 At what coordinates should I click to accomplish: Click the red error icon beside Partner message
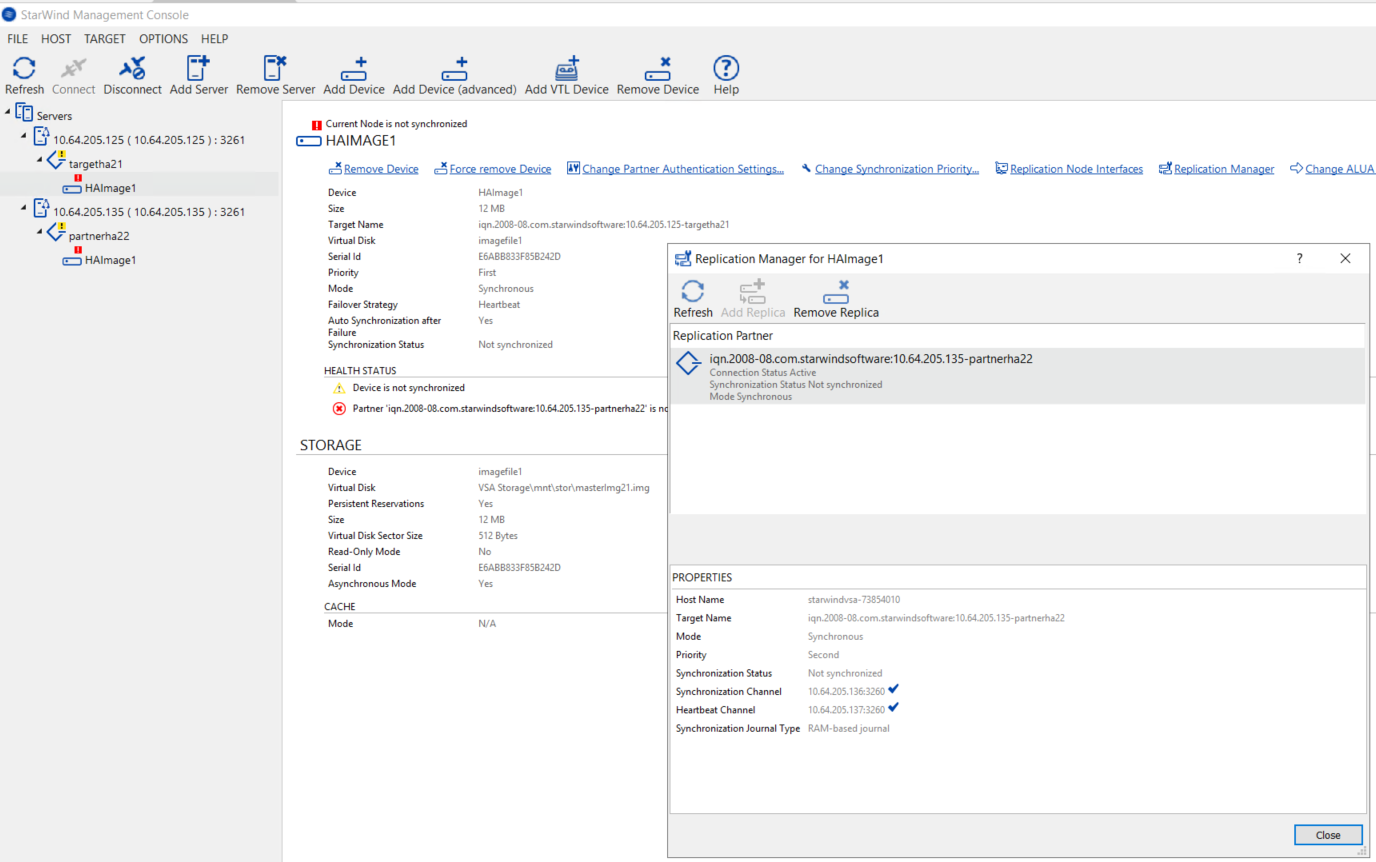tap(339, 409)
